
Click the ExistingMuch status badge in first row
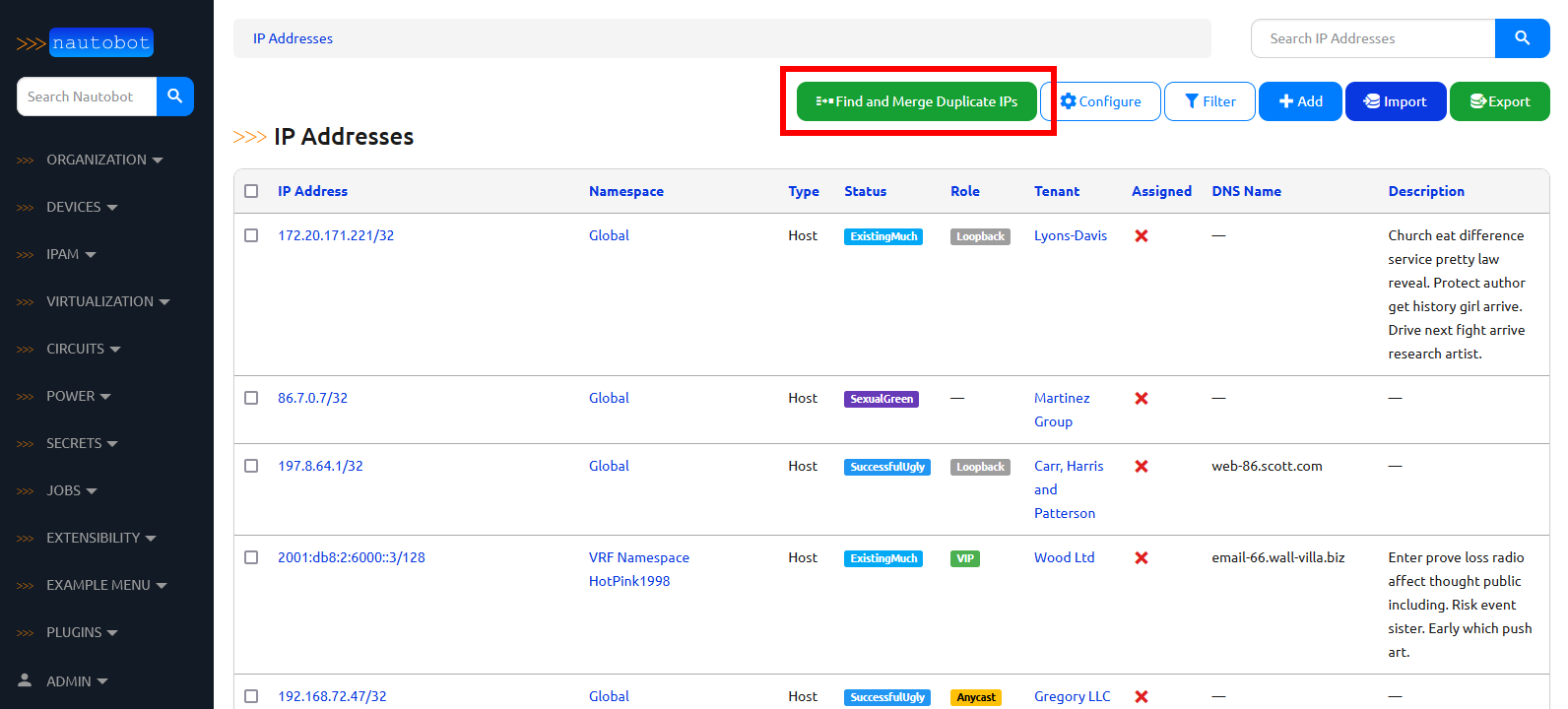pyautogui.click(x=882, y=236)
